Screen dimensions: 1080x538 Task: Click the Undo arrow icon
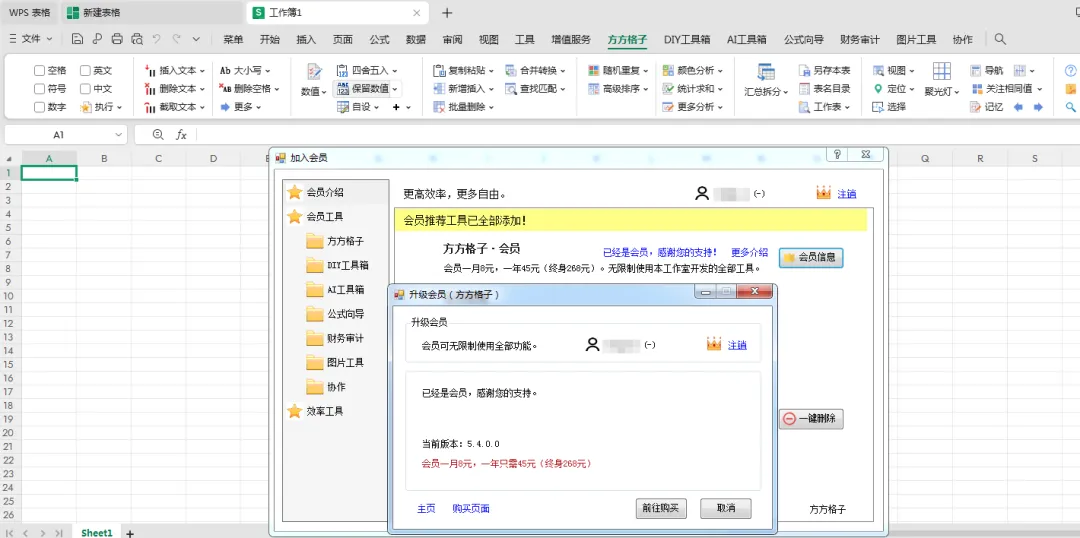pyautogui.click(x=156, y=39)
